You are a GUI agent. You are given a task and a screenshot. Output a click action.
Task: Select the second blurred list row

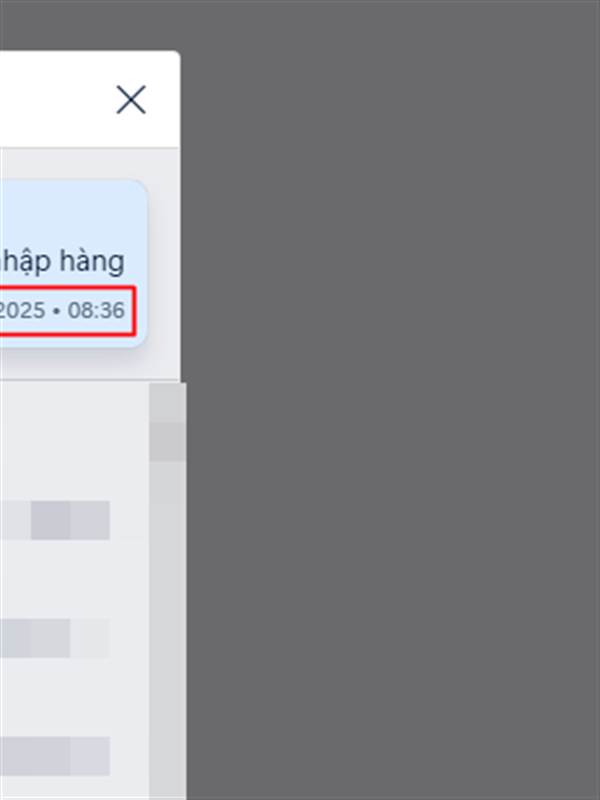pos(55,638)
